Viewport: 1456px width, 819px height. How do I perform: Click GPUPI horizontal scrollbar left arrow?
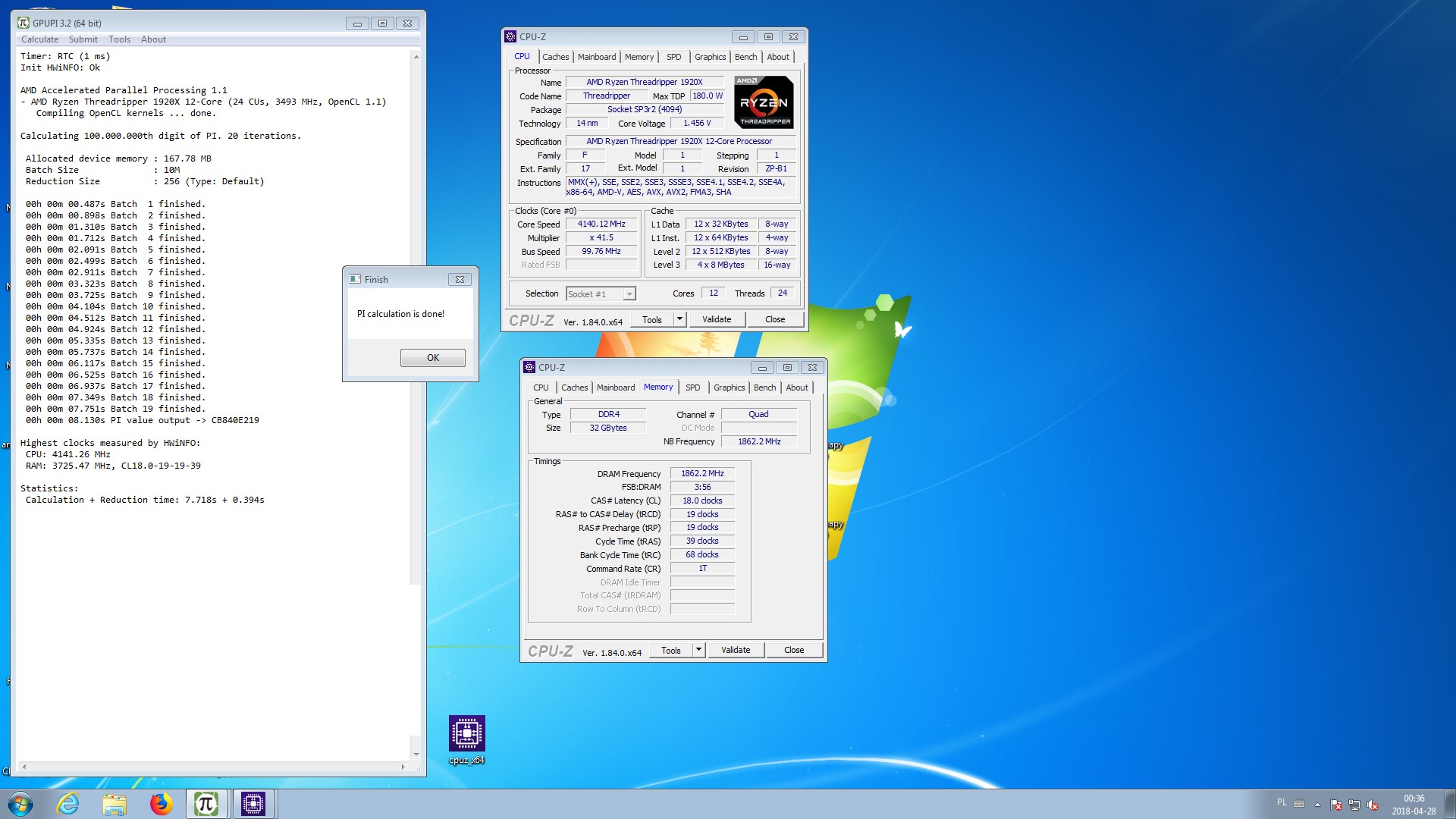(24, 767)
